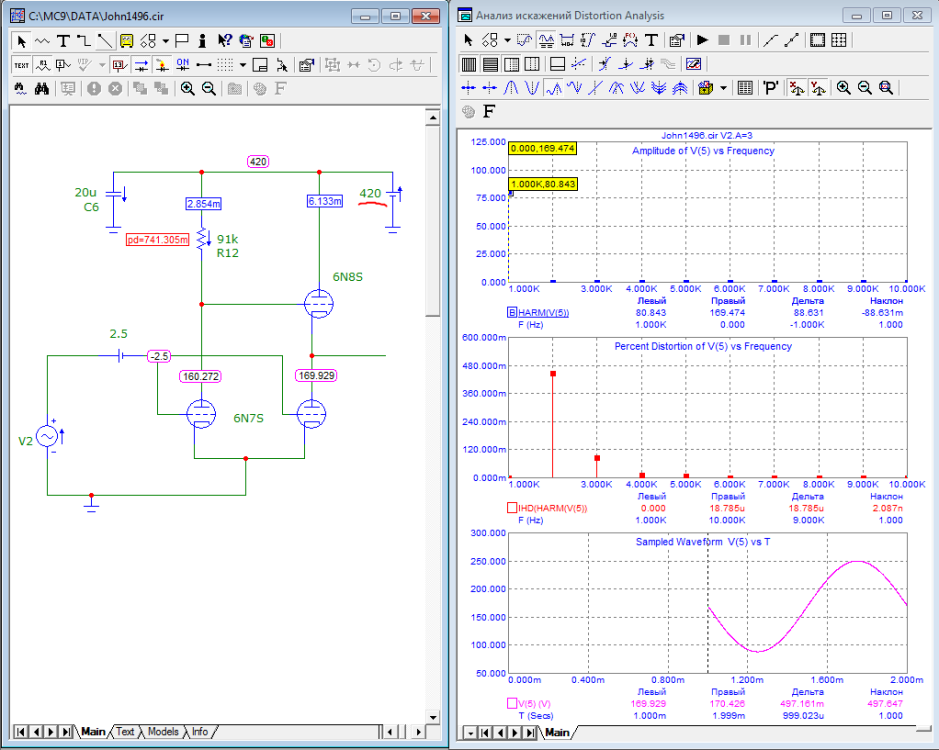Select the Text tool in schematic toolbar

63,41
